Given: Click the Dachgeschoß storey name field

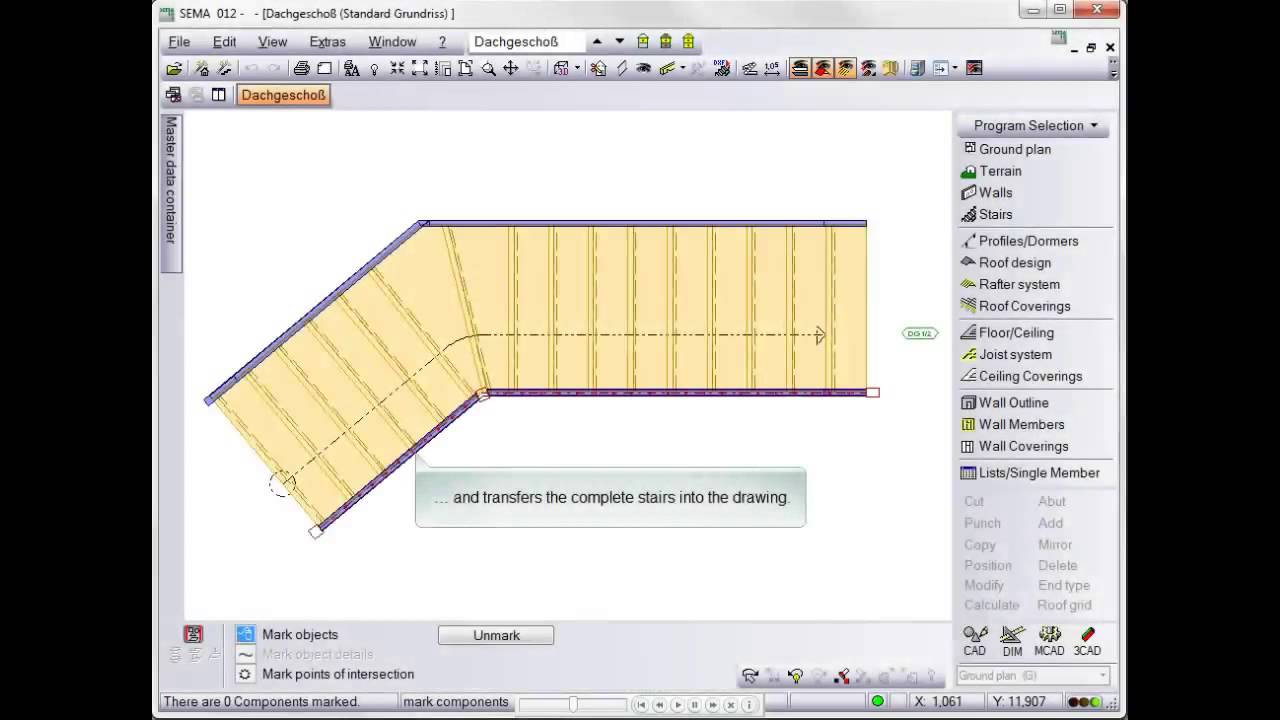Looking at the screenshot, I should tap(527, 42).
